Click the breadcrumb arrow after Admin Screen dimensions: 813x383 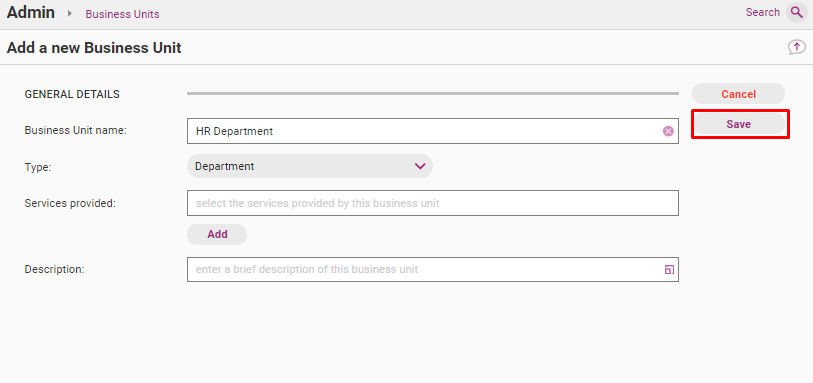pyautogui.click(x=69, y=13)
